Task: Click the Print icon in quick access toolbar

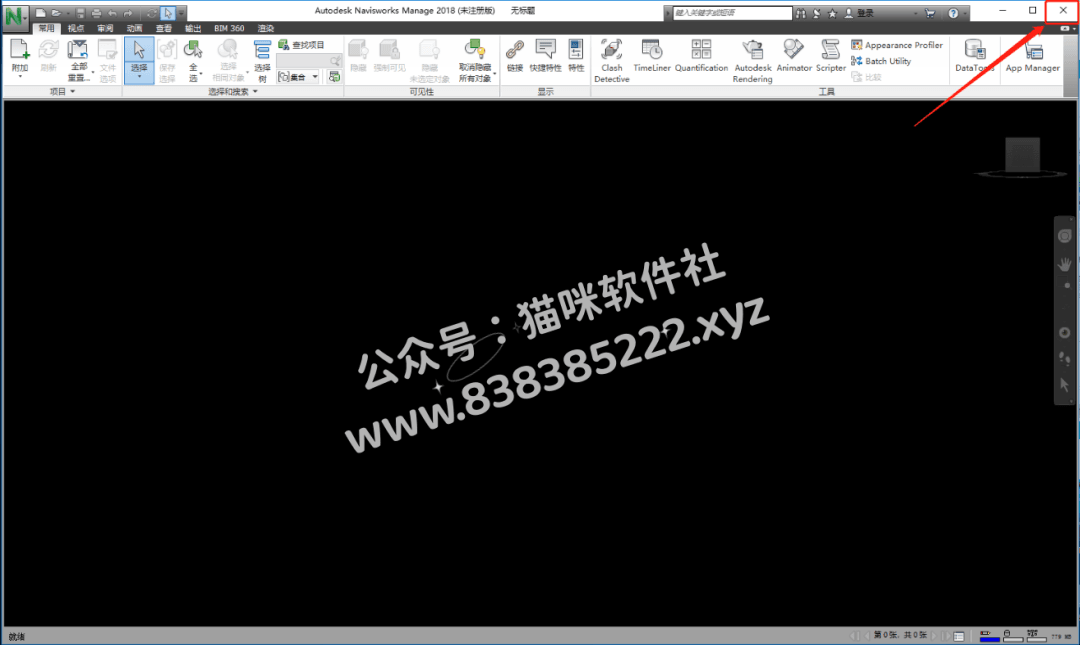Action: point(96,13)
